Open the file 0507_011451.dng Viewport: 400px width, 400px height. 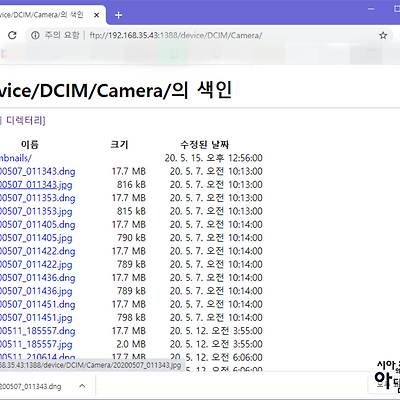[37, 305]
